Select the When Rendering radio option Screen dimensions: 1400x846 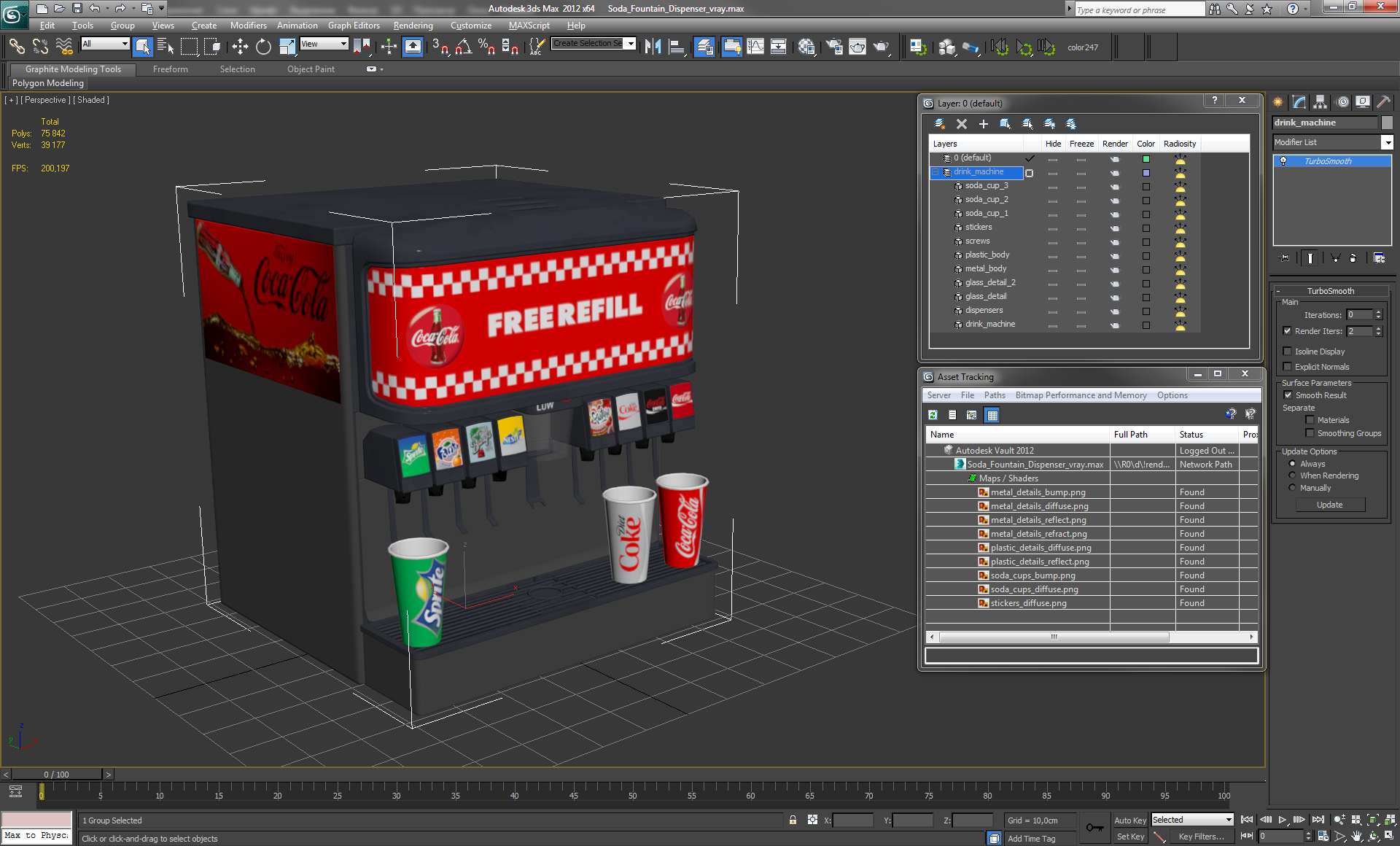[1293, 476]
